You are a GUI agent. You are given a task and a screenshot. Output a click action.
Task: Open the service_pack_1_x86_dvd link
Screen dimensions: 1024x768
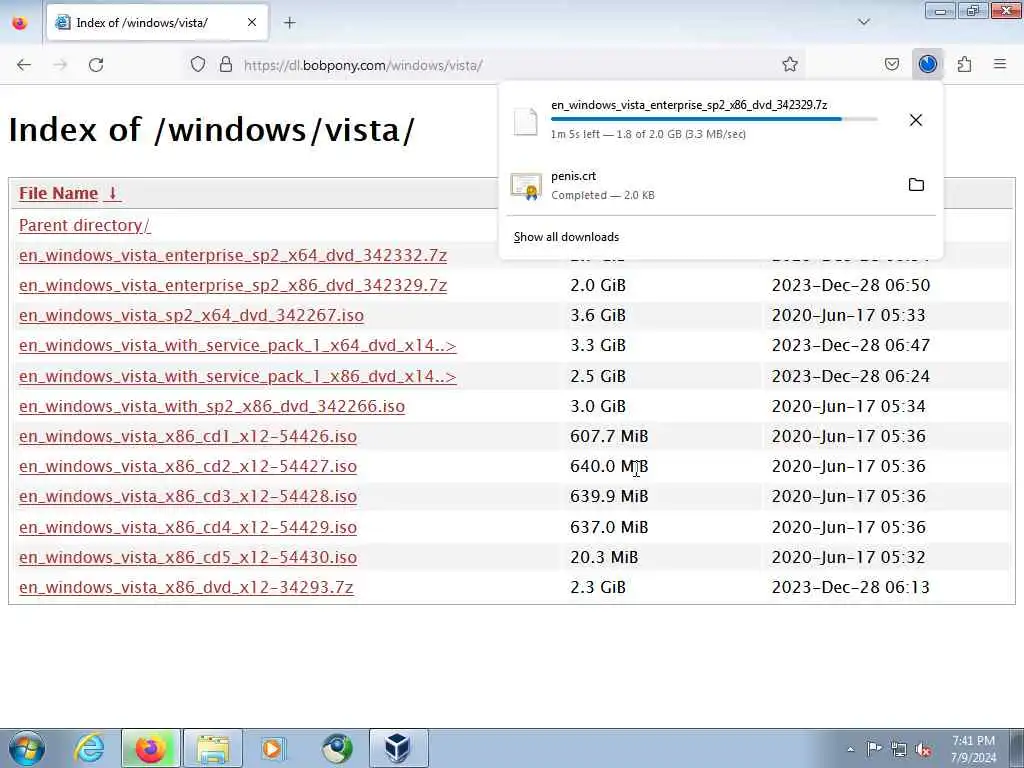238,376
